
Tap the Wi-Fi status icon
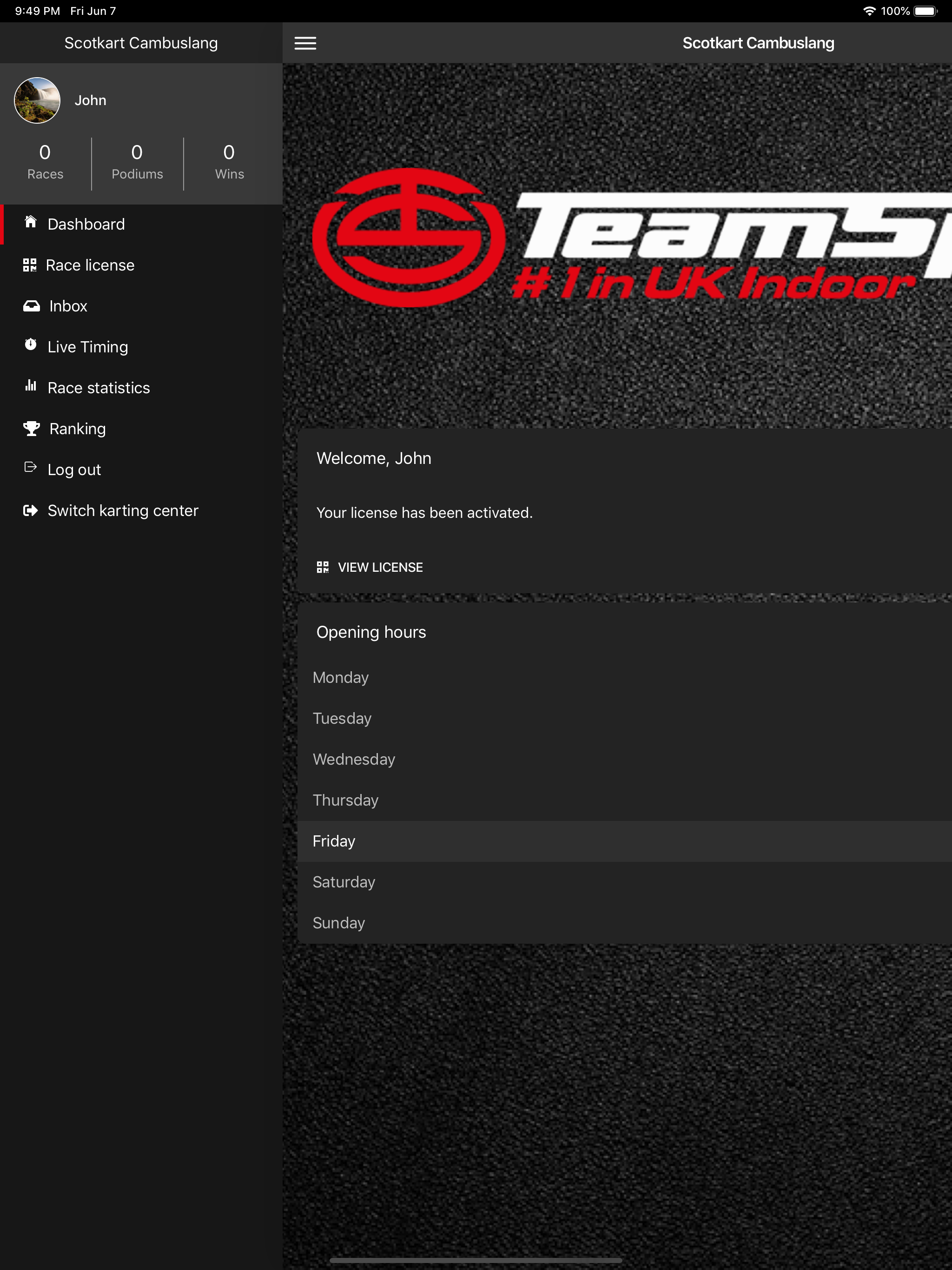[869, 11]
